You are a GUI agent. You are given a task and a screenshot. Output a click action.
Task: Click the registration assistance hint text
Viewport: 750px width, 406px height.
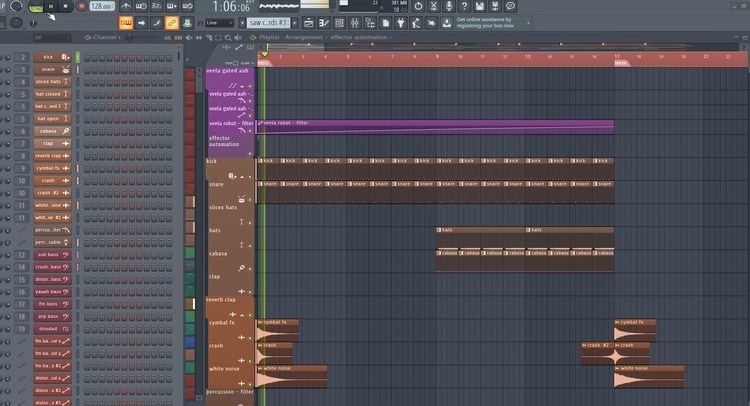click(x=485, y=22)
